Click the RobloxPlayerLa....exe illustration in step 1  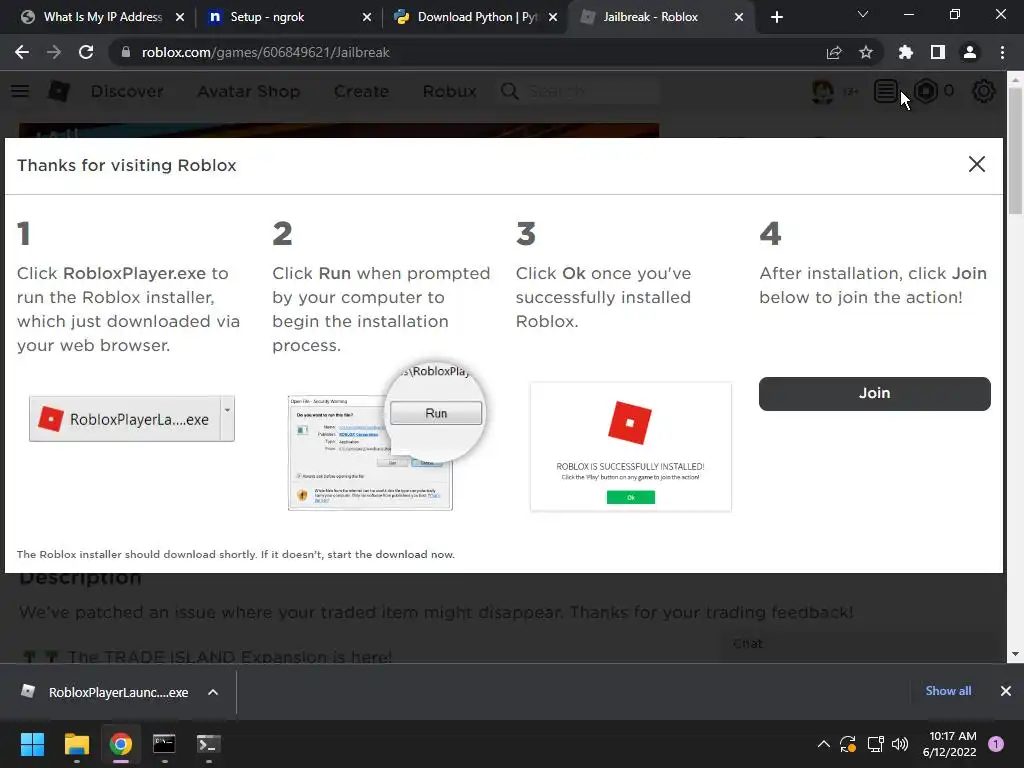pyautogui.click(x=132, y=419)
